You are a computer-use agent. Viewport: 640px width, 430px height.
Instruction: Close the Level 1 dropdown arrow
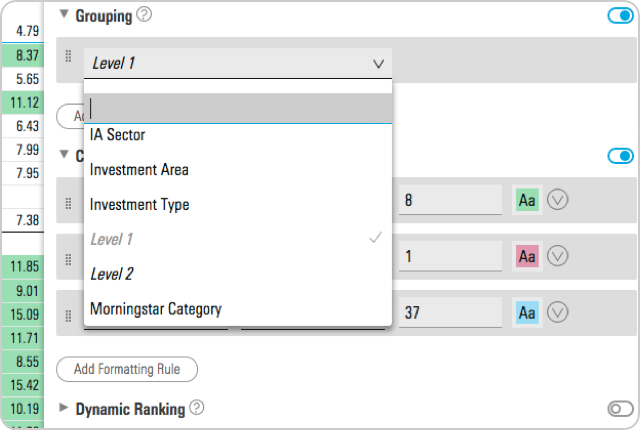(x=378, y=63)
